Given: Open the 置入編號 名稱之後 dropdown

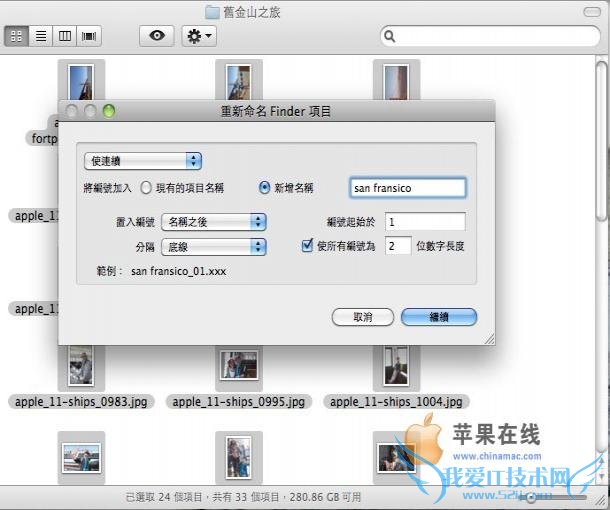Looking at the screenshot, I should 214,222.
